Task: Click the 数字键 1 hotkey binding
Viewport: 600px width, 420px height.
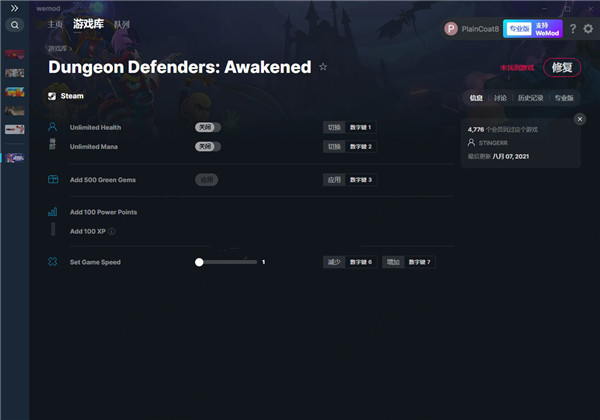Action: [x=360, y=127]
